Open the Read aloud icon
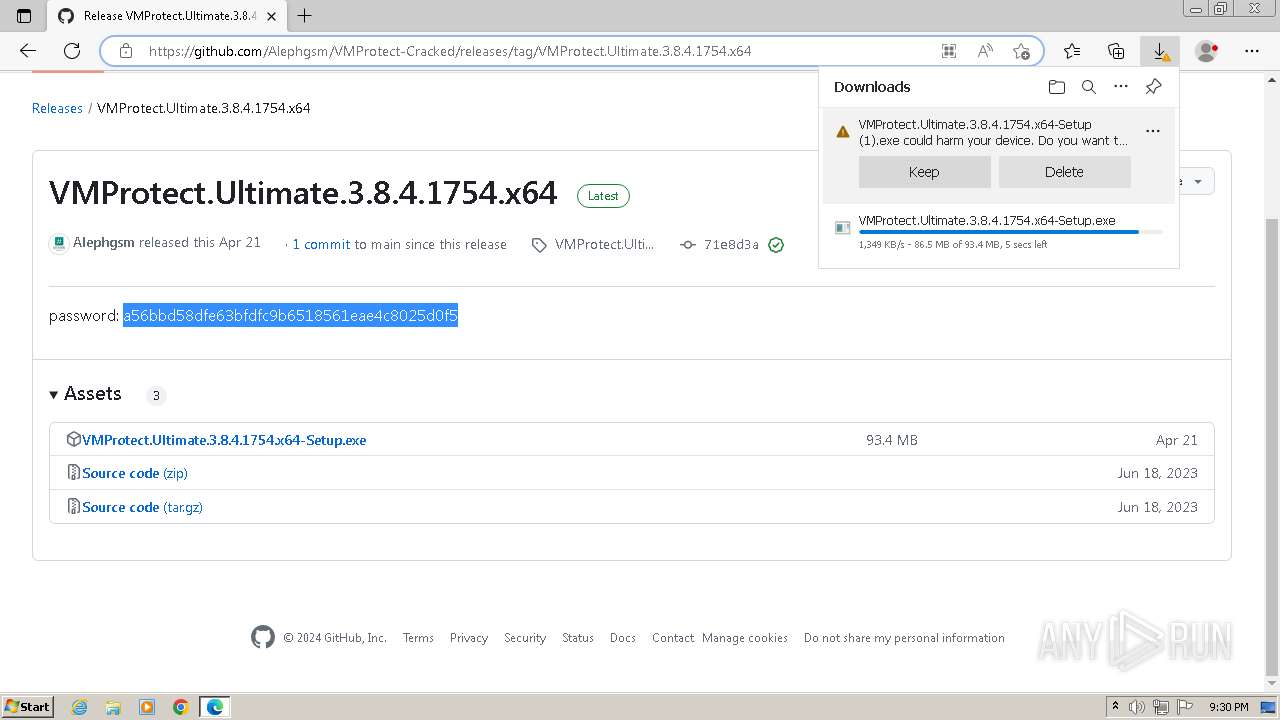This screenshot has height=720, width=1280. point(985,51)
